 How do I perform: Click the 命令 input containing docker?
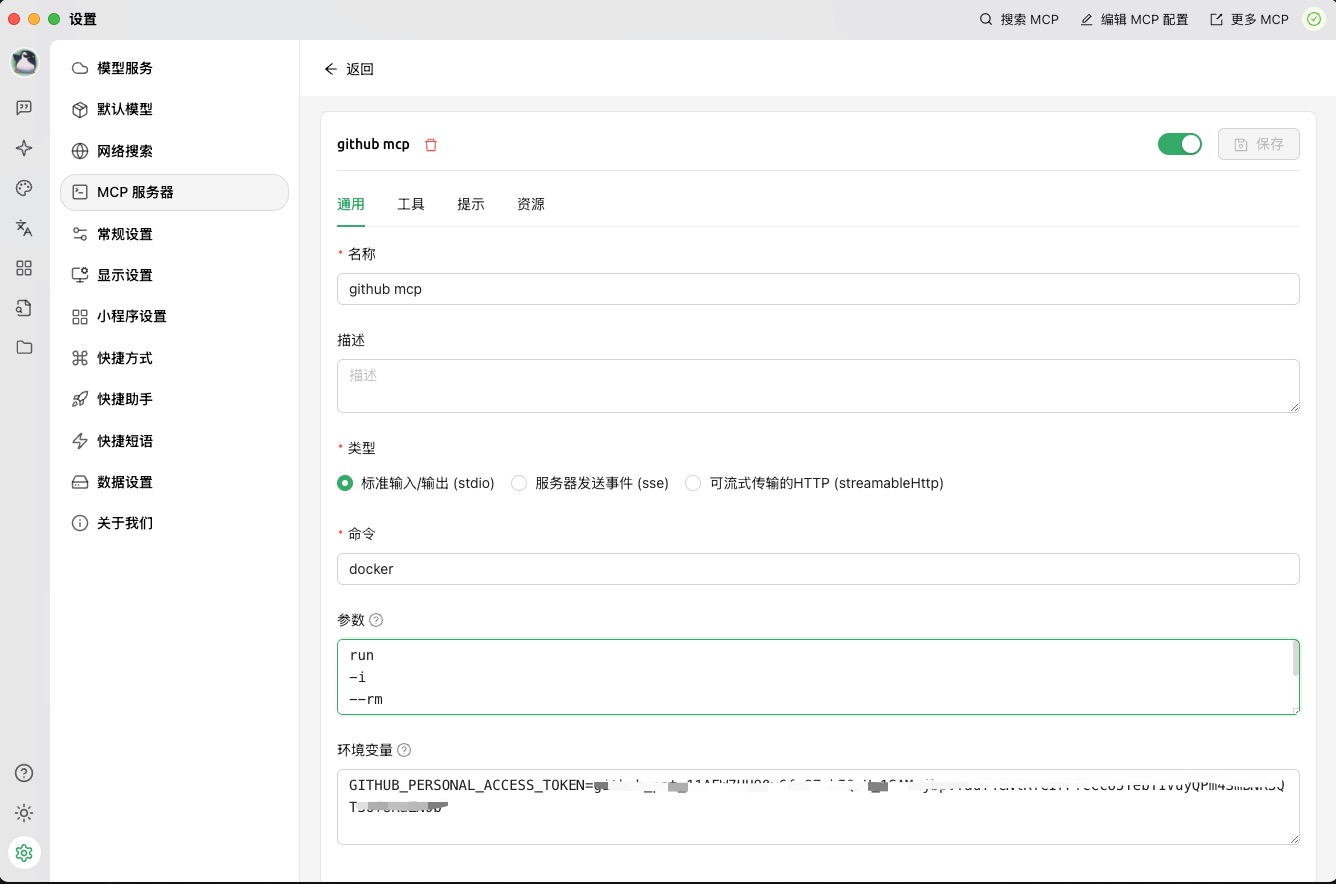pyautogui.click(x=818, y=569)
